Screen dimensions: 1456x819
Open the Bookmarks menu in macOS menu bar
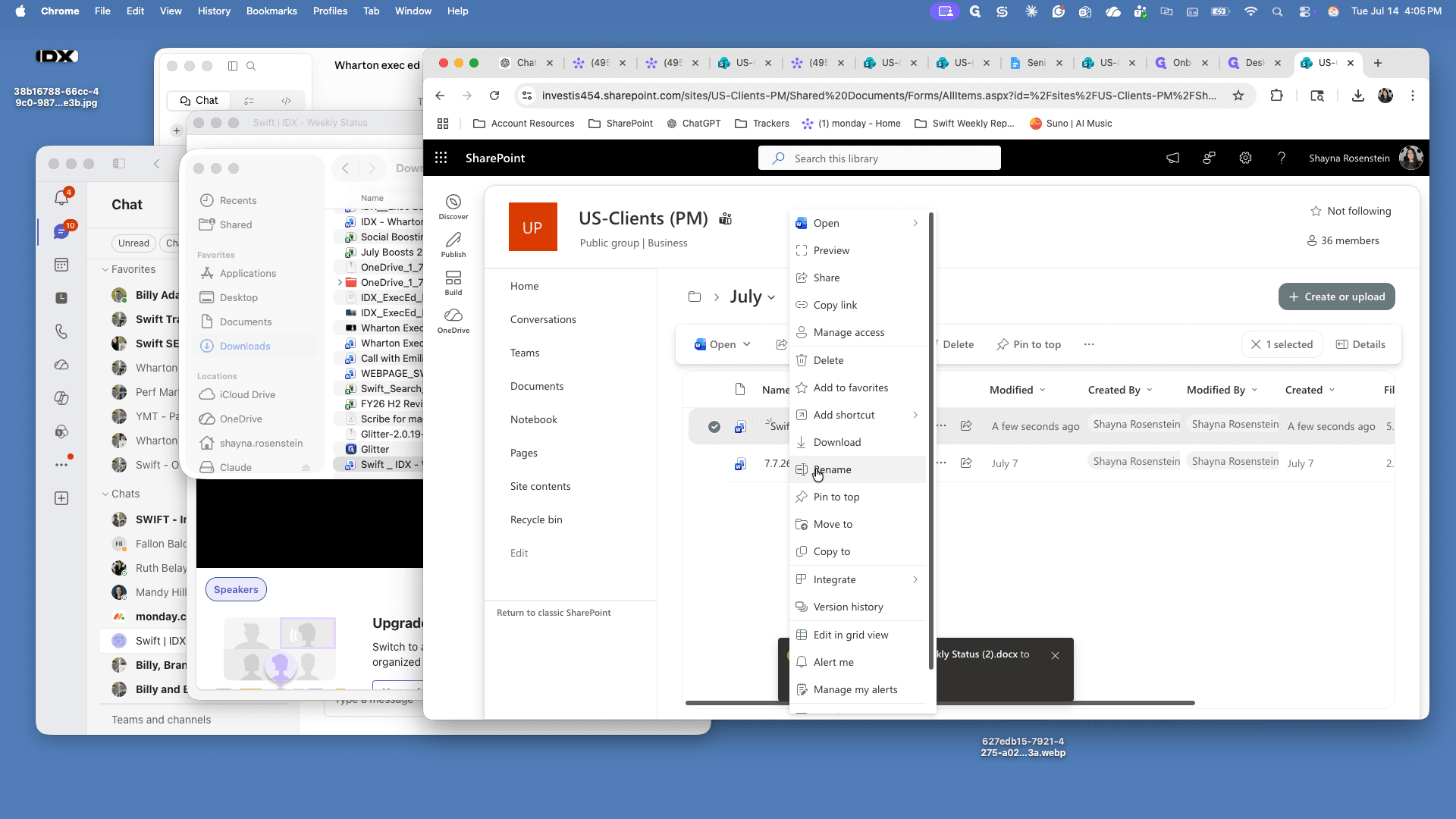pos(271,11)
